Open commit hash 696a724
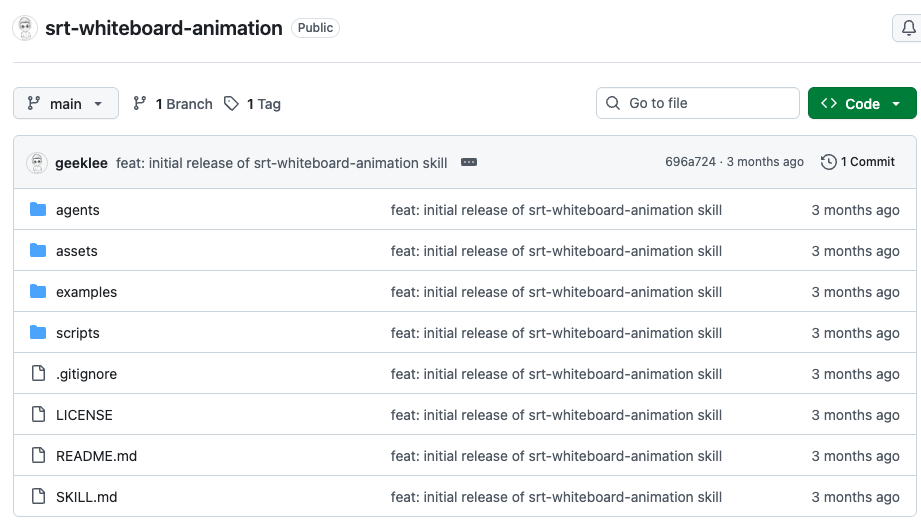Screen dimensions: 921x528 [x=690, y=162]
